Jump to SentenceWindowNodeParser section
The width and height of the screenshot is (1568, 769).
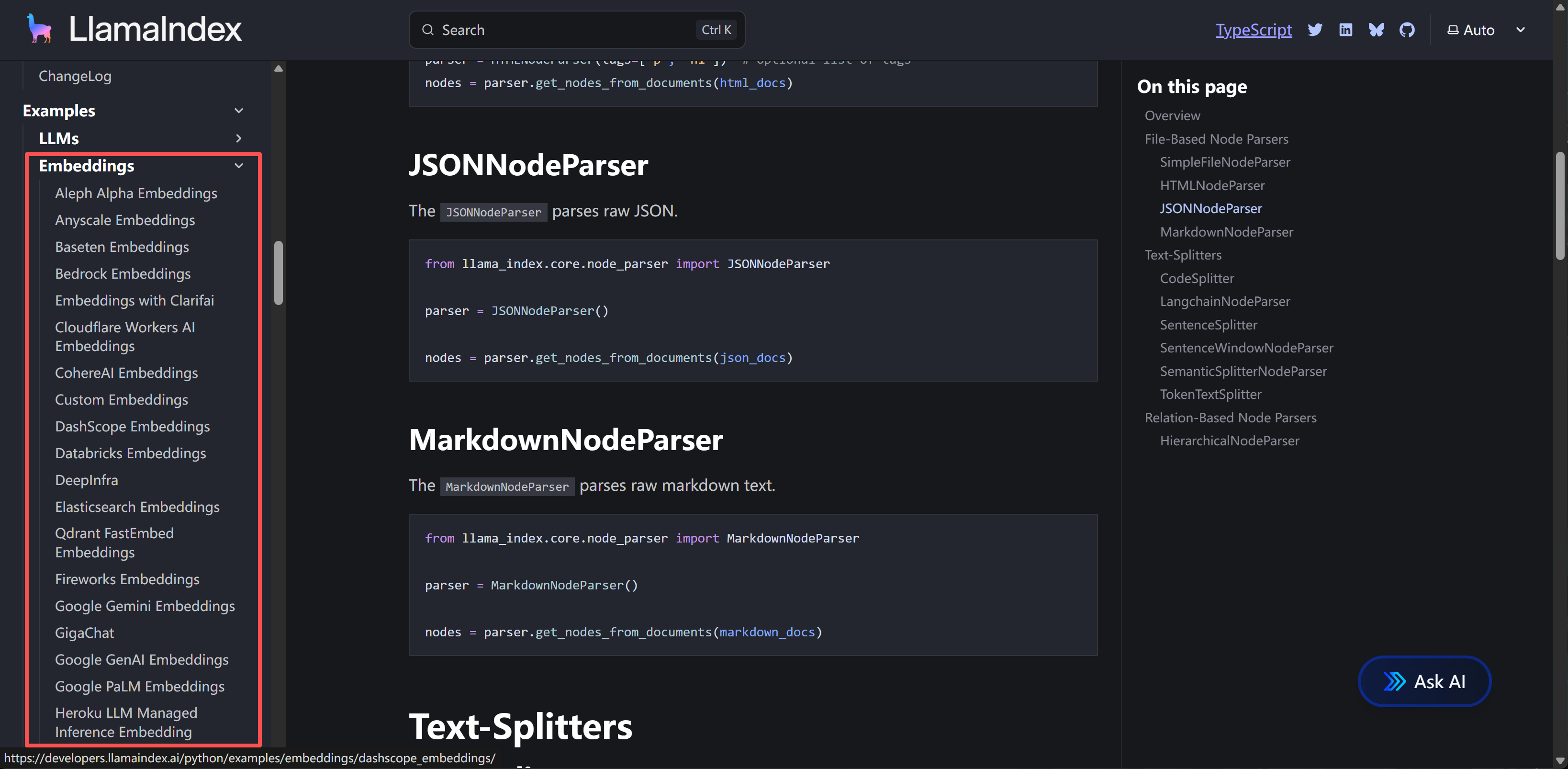1247,348
